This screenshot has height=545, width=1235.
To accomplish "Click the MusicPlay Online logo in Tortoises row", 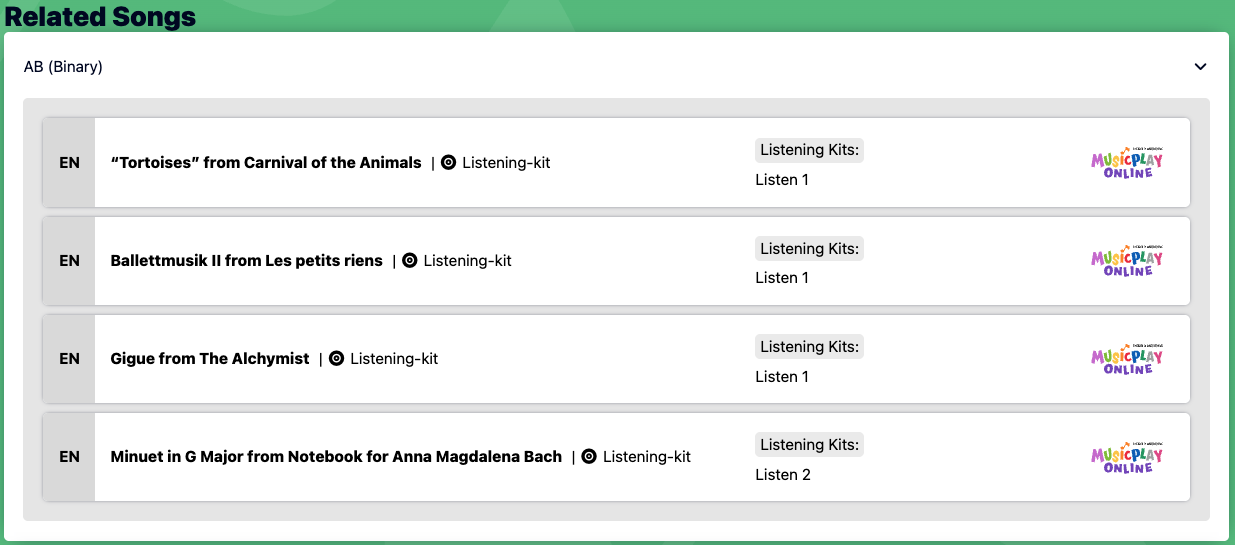I will [x=1127, y=163].
